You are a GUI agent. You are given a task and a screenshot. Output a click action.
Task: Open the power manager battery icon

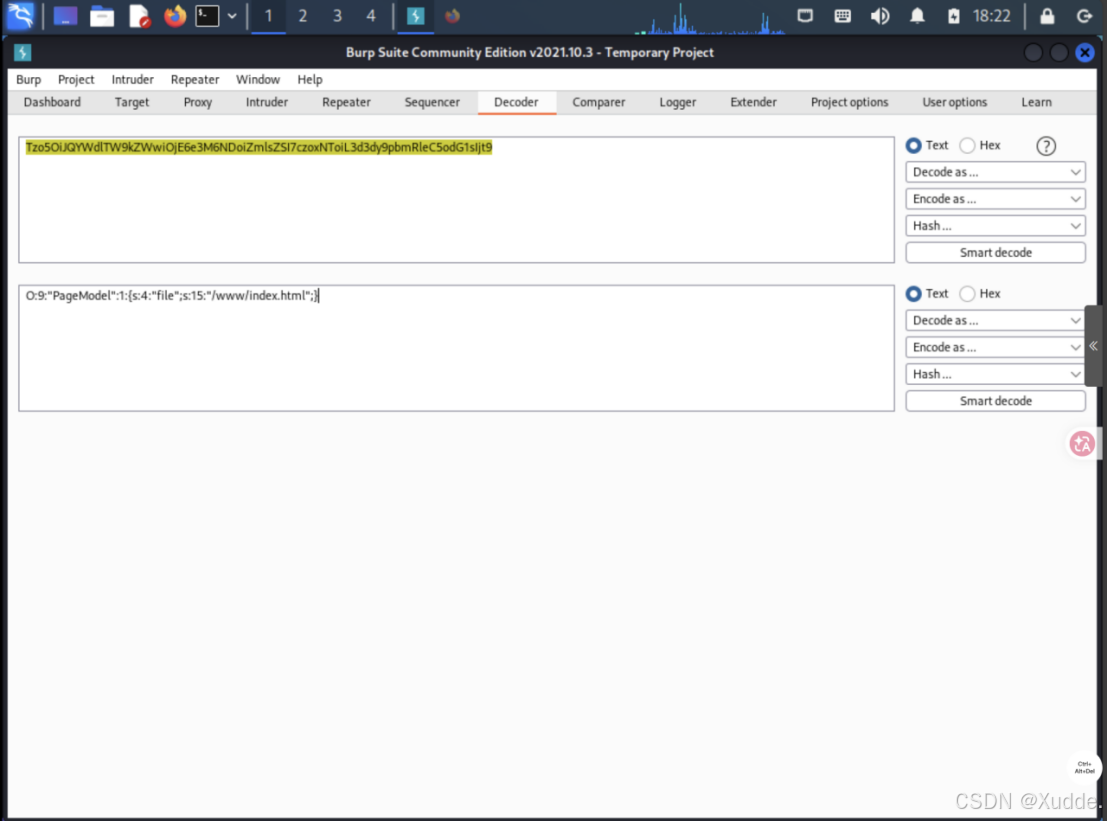coord(953,16)
